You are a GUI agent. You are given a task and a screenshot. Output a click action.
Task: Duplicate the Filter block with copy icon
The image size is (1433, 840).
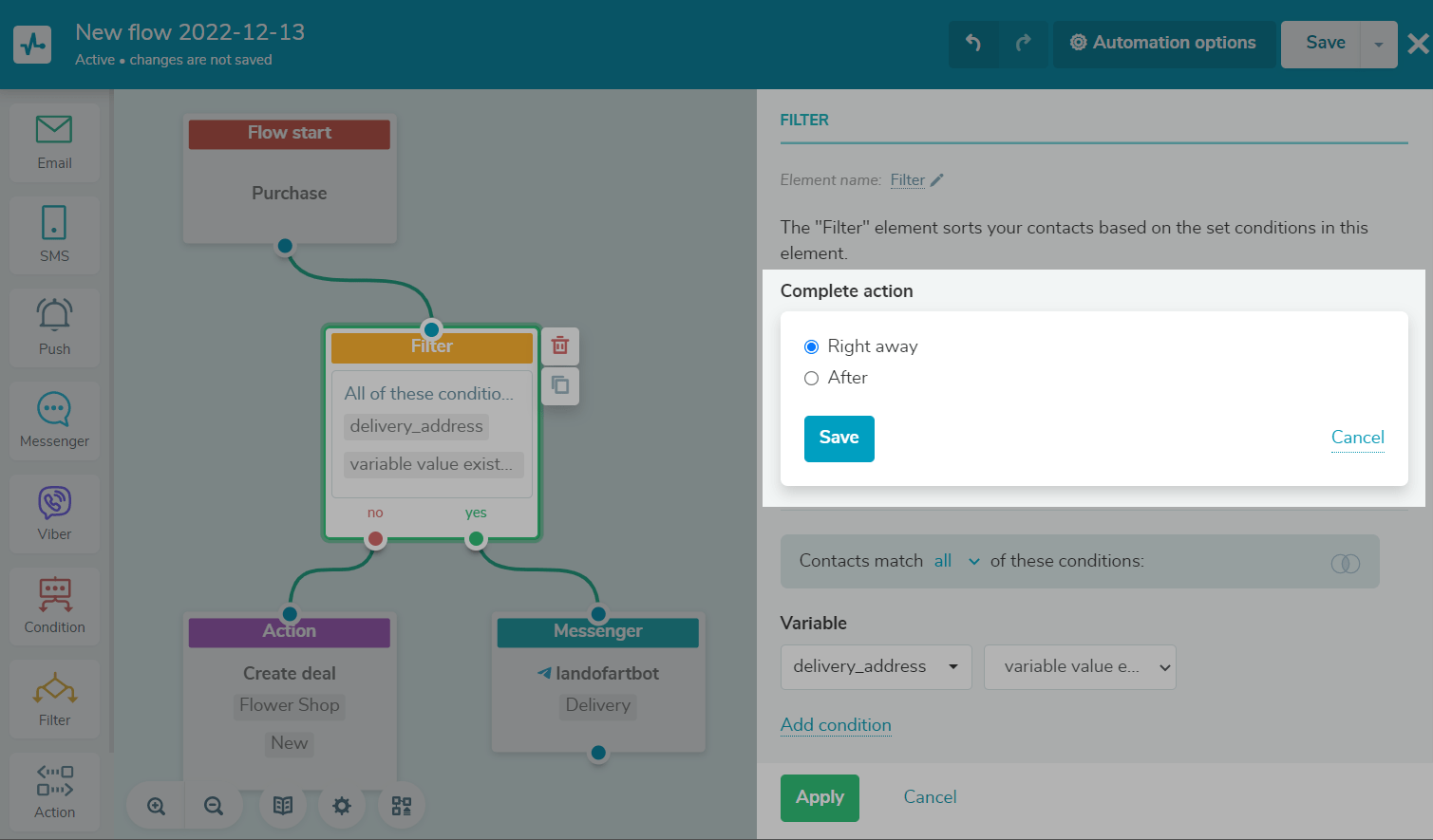tap(560, 385)
